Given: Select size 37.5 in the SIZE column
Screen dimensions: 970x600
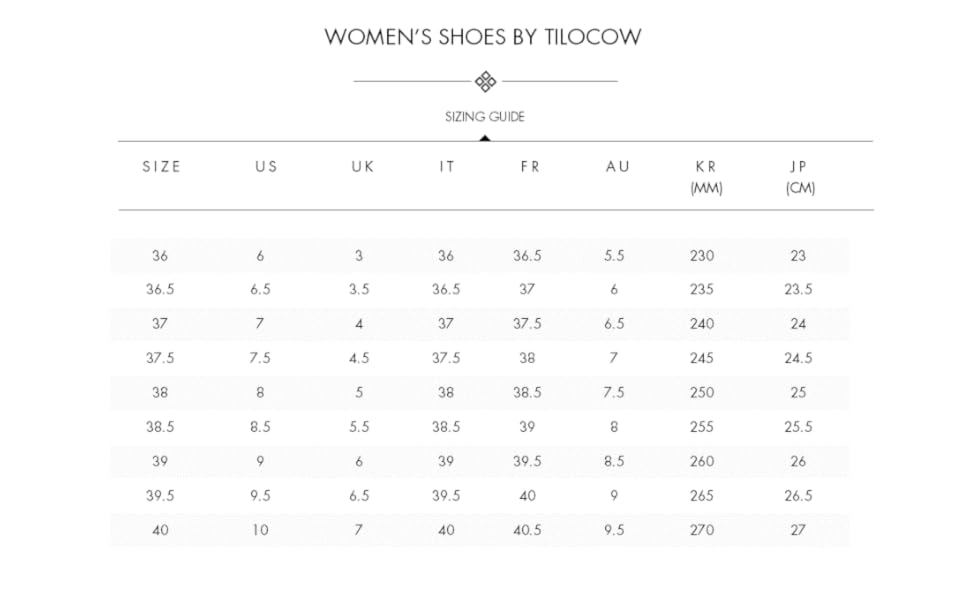Looking at the screenshot, I should click(160, 358).
